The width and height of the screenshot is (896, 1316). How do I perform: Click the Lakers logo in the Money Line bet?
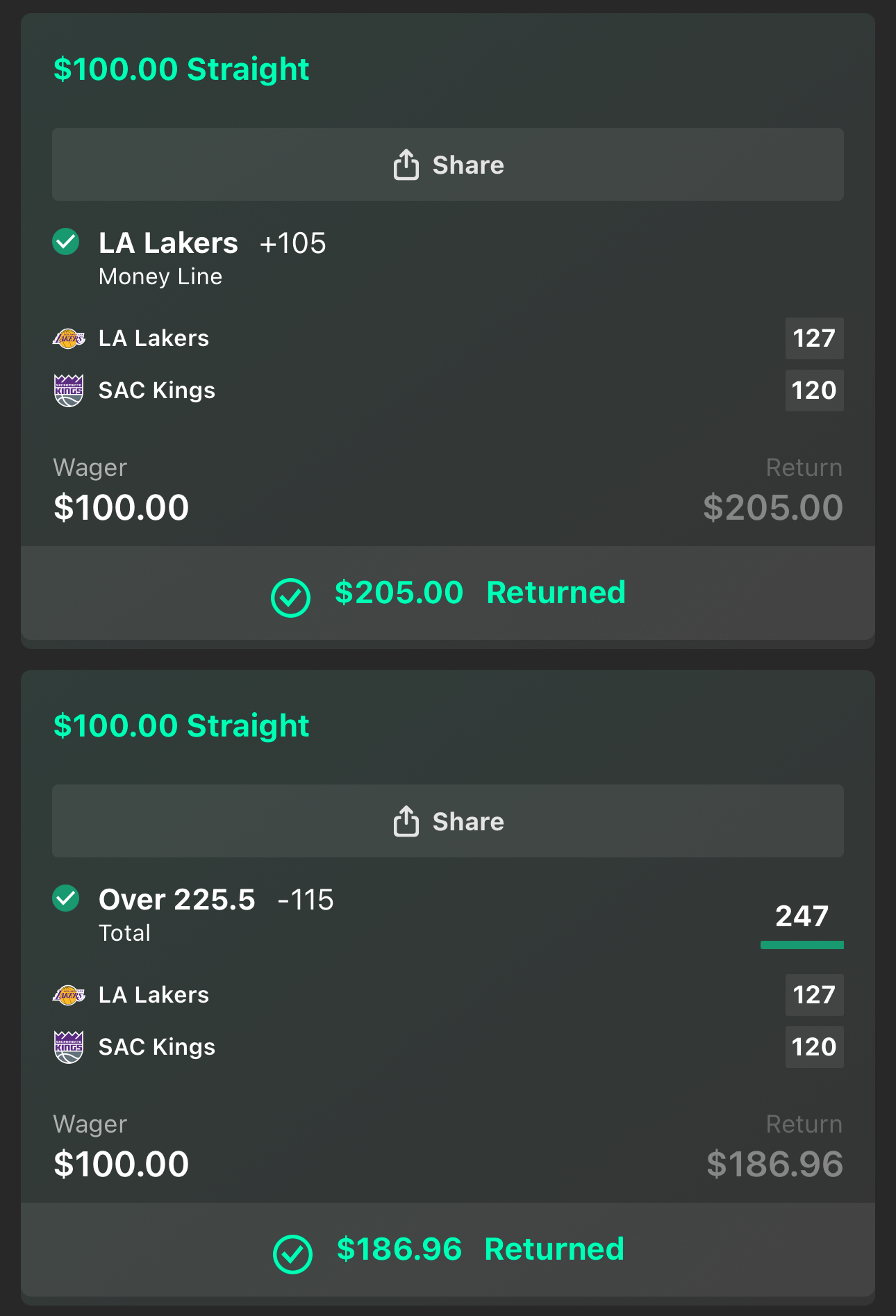(x=69, y=338)
